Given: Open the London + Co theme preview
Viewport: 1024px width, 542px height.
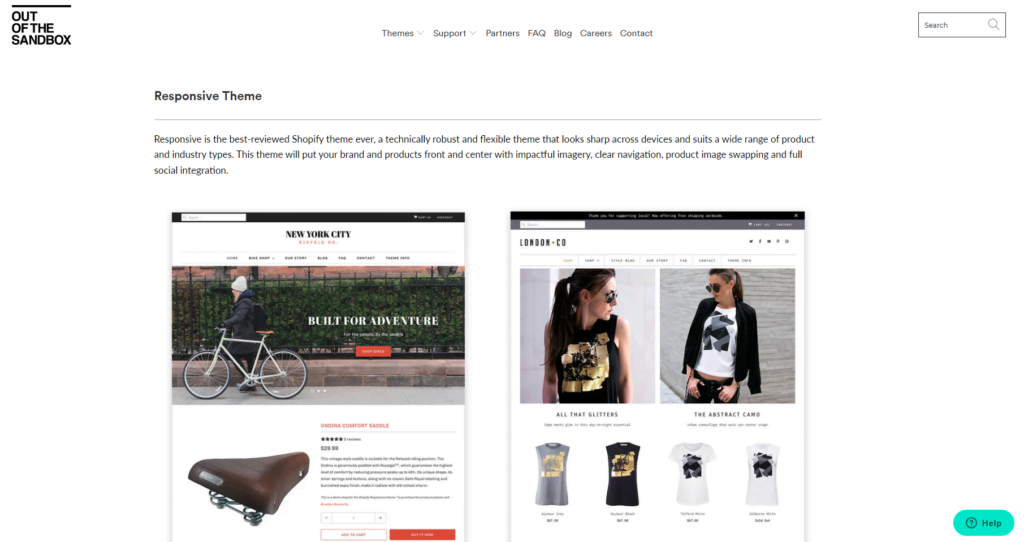Looking at the screenshot, I should click(x=658, y=377).
